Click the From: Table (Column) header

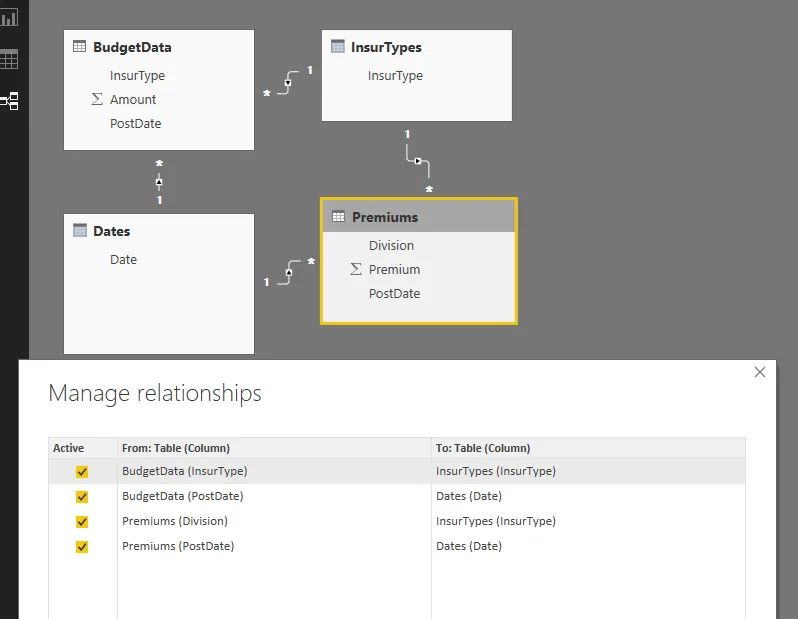point(176,448)
